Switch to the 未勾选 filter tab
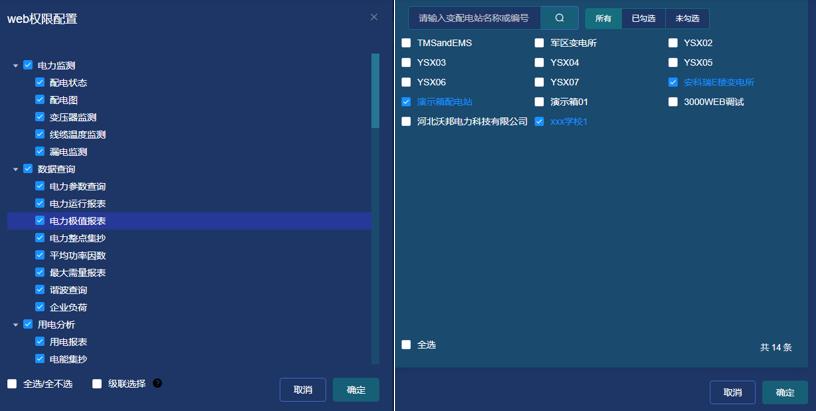The width and height of the screenshot is (816, 411). [x=687, y=18]
